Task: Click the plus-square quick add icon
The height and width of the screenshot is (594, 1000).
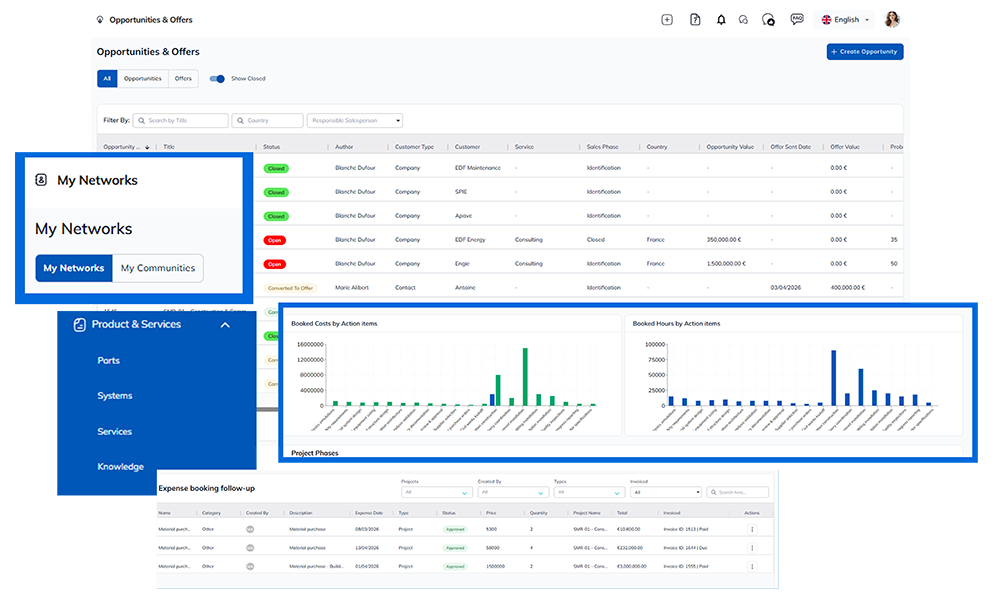Action: (x=667, y=20)
